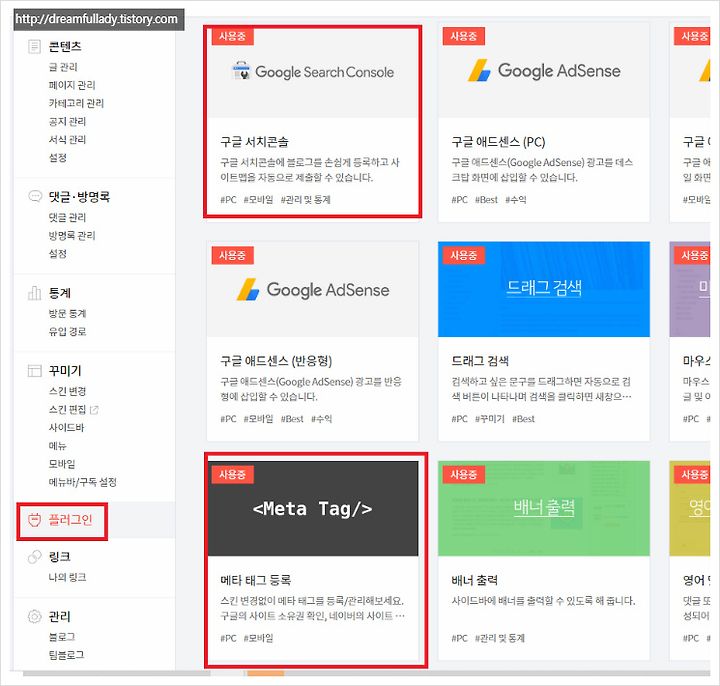
Task: Click 사용중 badge on 배너 출력 card
Action: (x=464, y=474)
